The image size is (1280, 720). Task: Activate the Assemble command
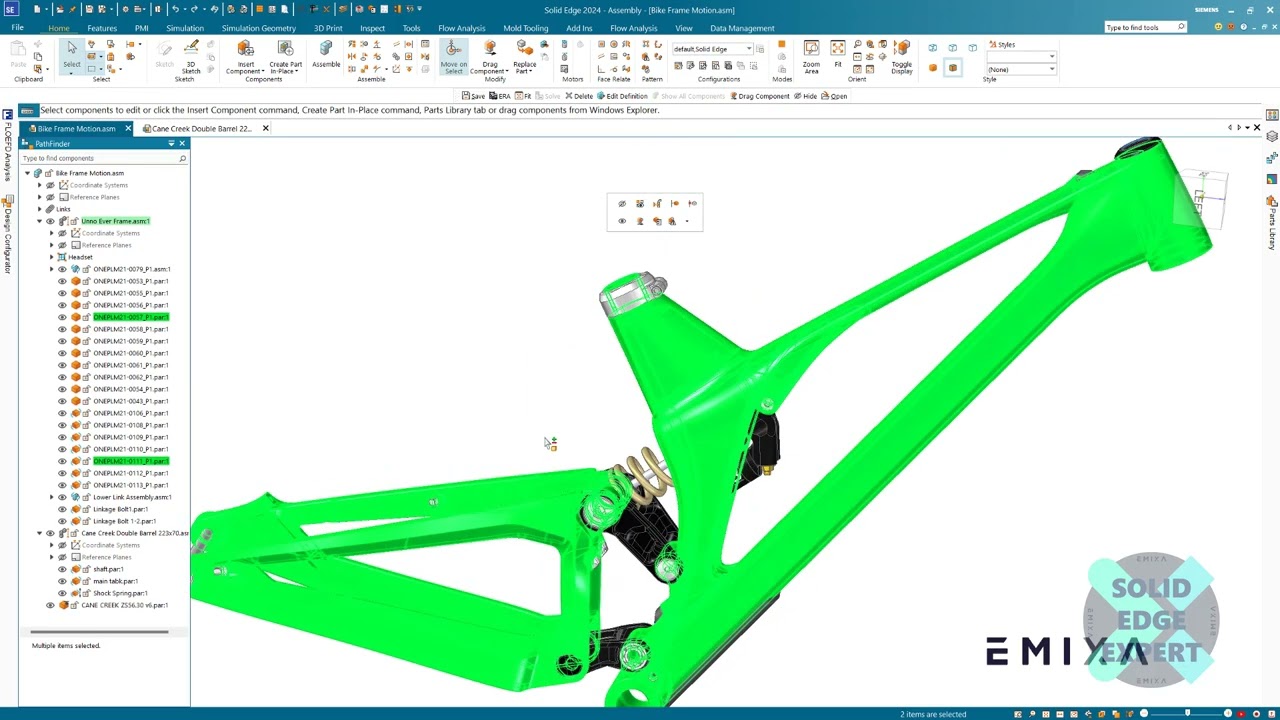point(326,55)
